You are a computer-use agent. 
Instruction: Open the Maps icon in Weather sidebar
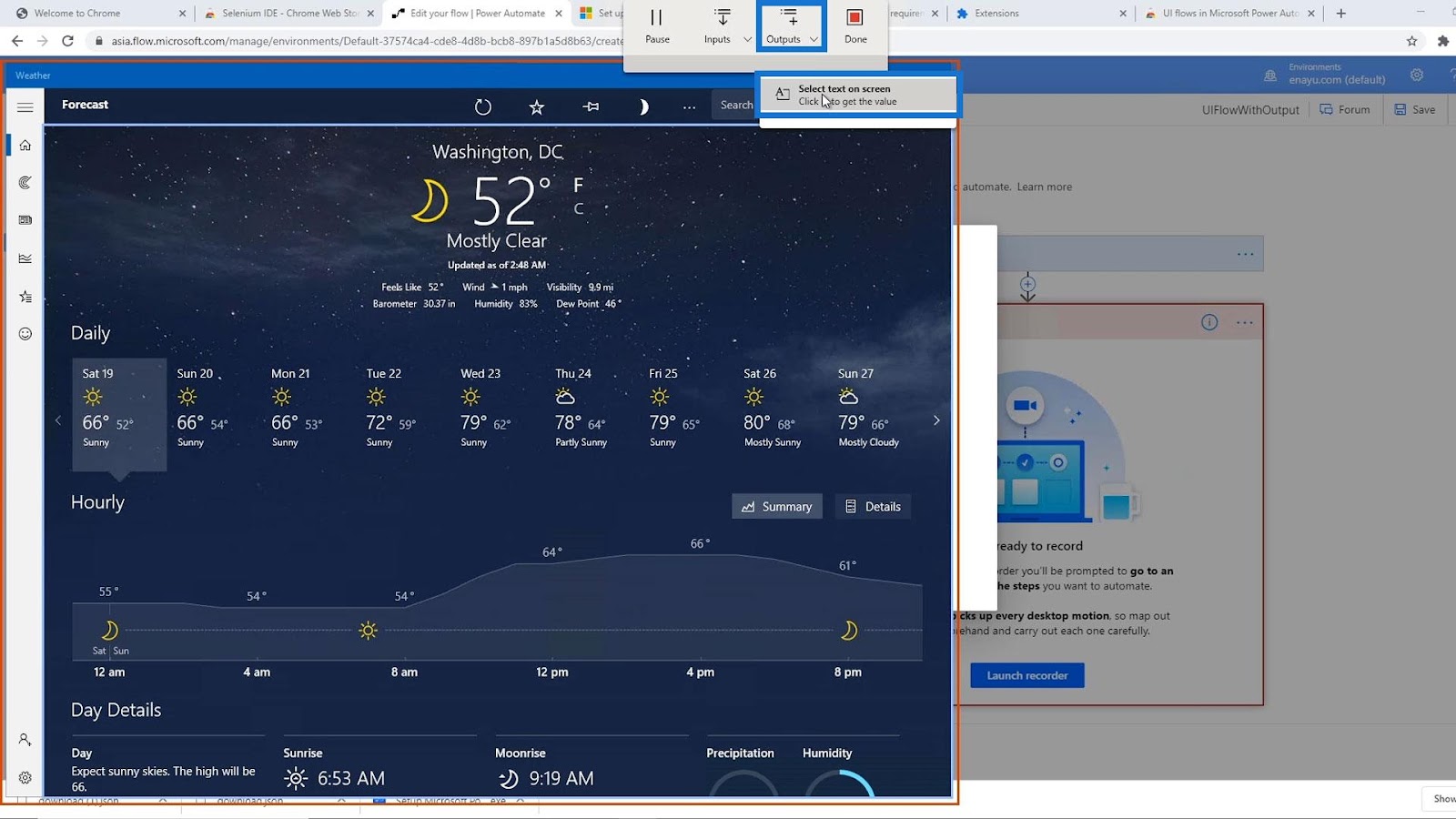tap(25, 183)
